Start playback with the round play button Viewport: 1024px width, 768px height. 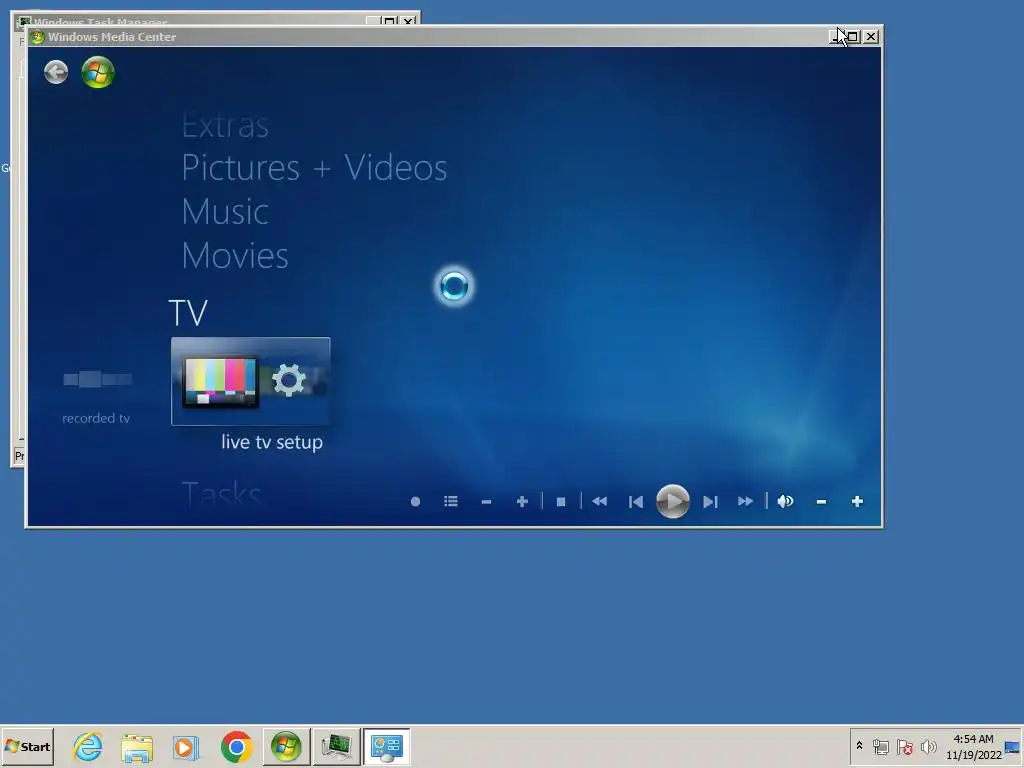click(673, 502)
